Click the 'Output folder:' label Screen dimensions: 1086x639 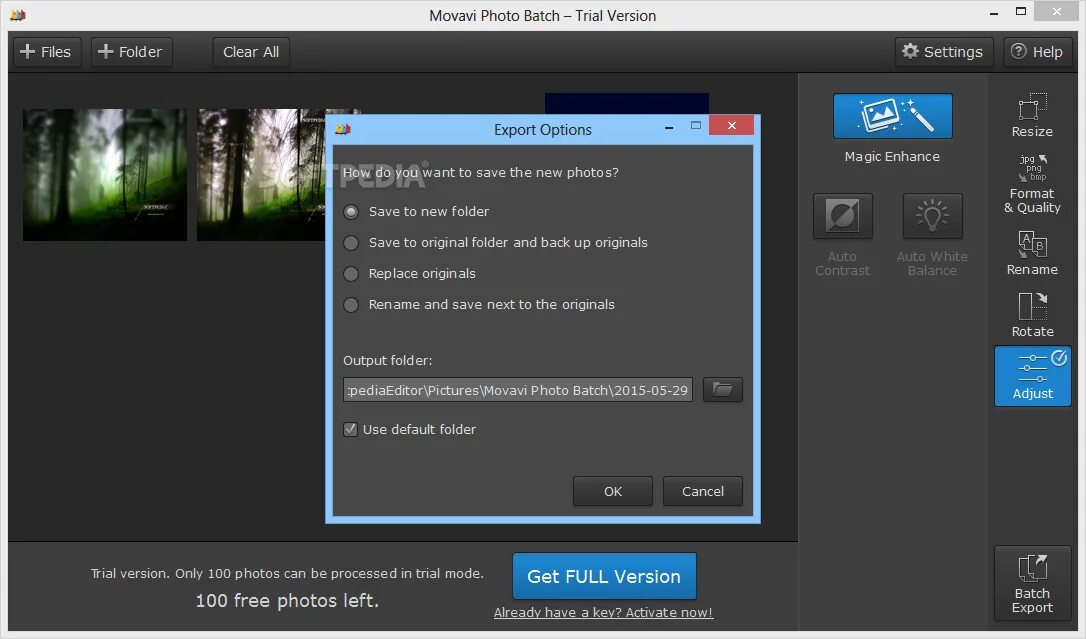(x=387, y=361)
